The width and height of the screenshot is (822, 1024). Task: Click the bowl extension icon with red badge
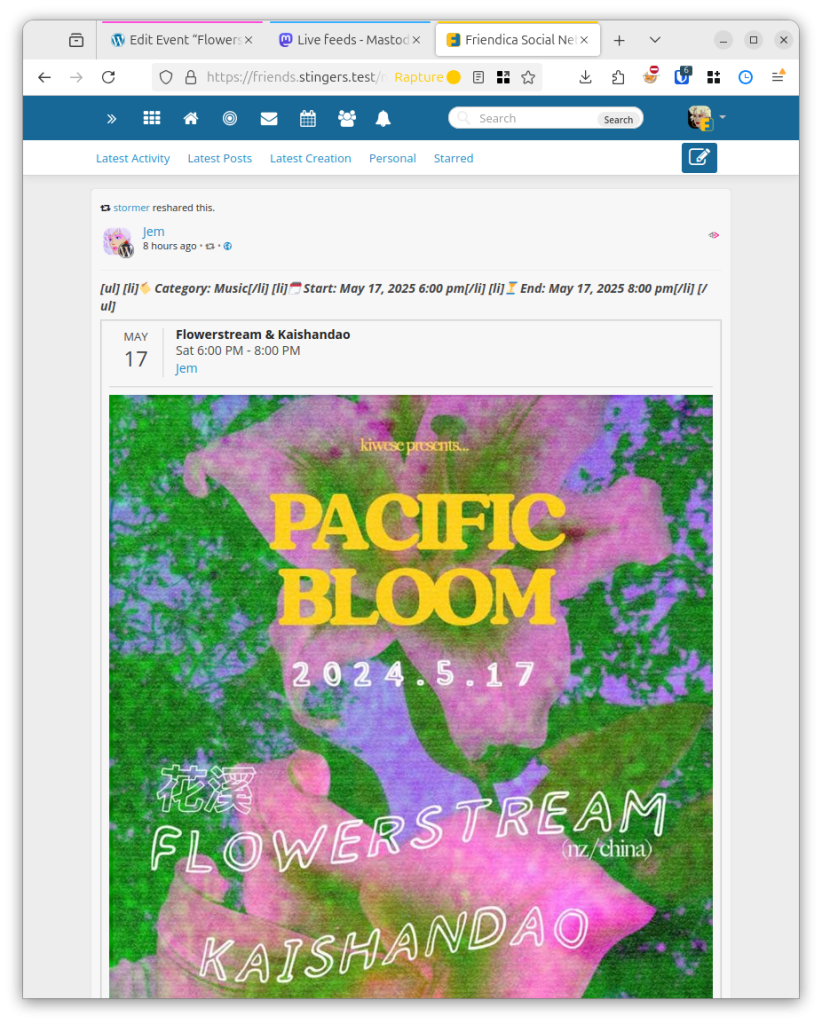[x=650, y=76]
